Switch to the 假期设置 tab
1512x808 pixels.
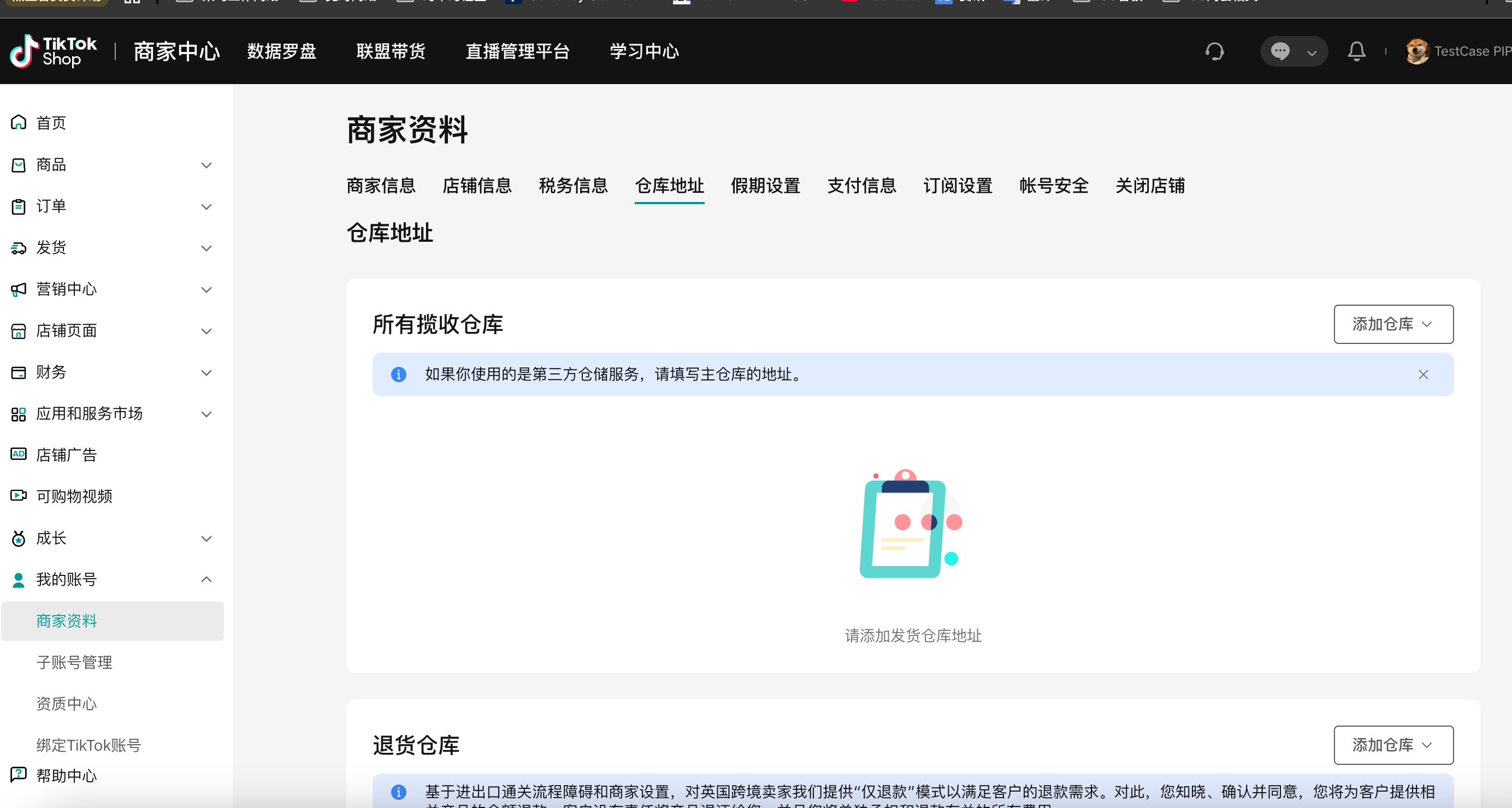pos(765,186)
